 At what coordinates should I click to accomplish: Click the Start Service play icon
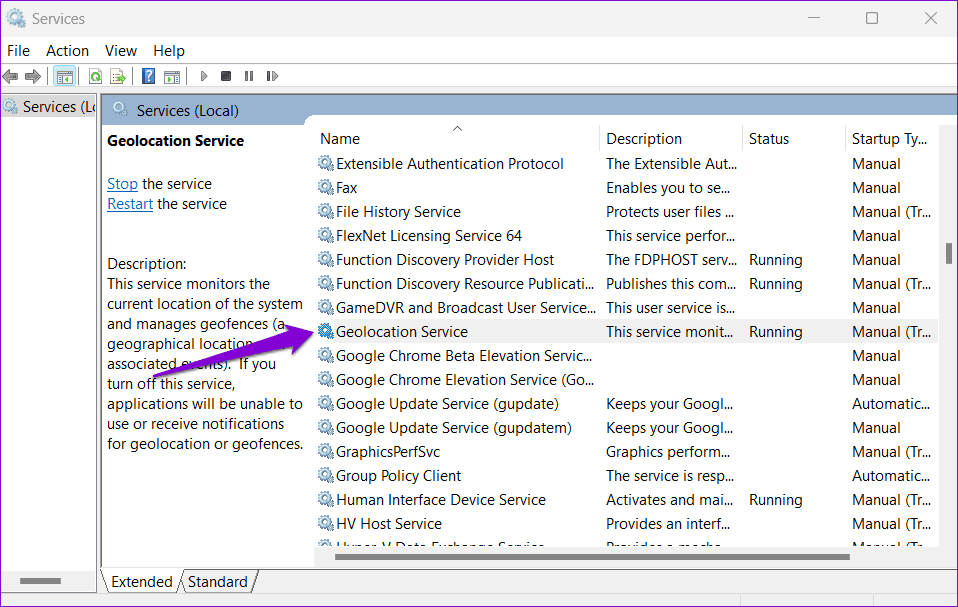click(204, 76)
